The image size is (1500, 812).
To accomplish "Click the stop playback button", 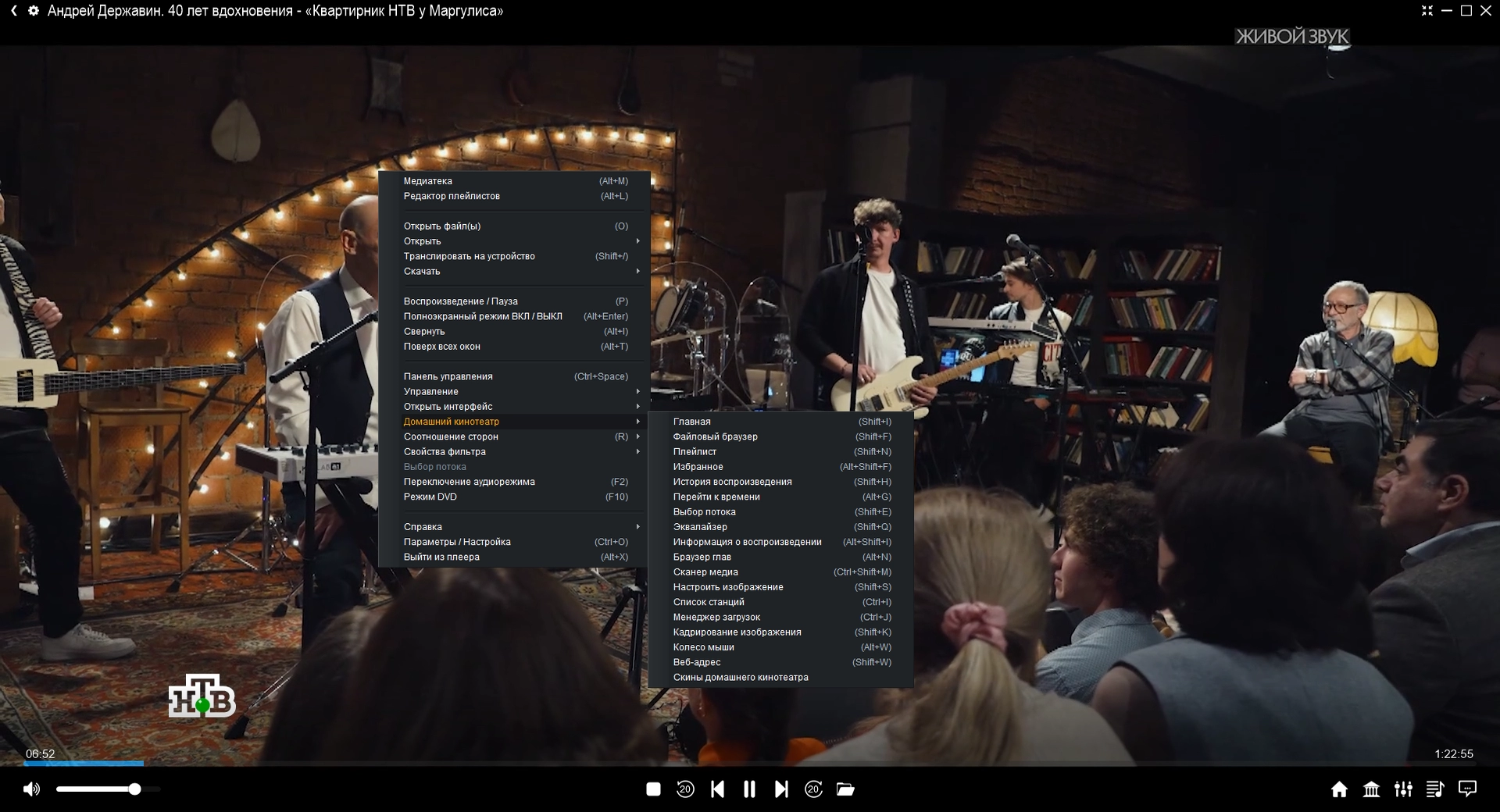I will click(x=653, y=789).
